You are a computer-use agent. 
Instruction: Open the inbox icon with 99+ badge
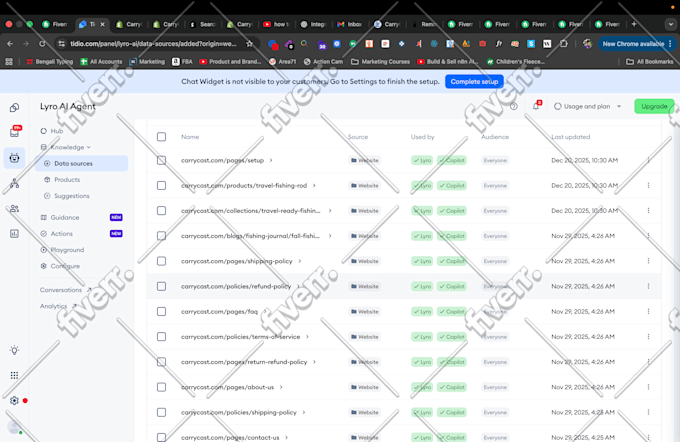pos(14,132)
